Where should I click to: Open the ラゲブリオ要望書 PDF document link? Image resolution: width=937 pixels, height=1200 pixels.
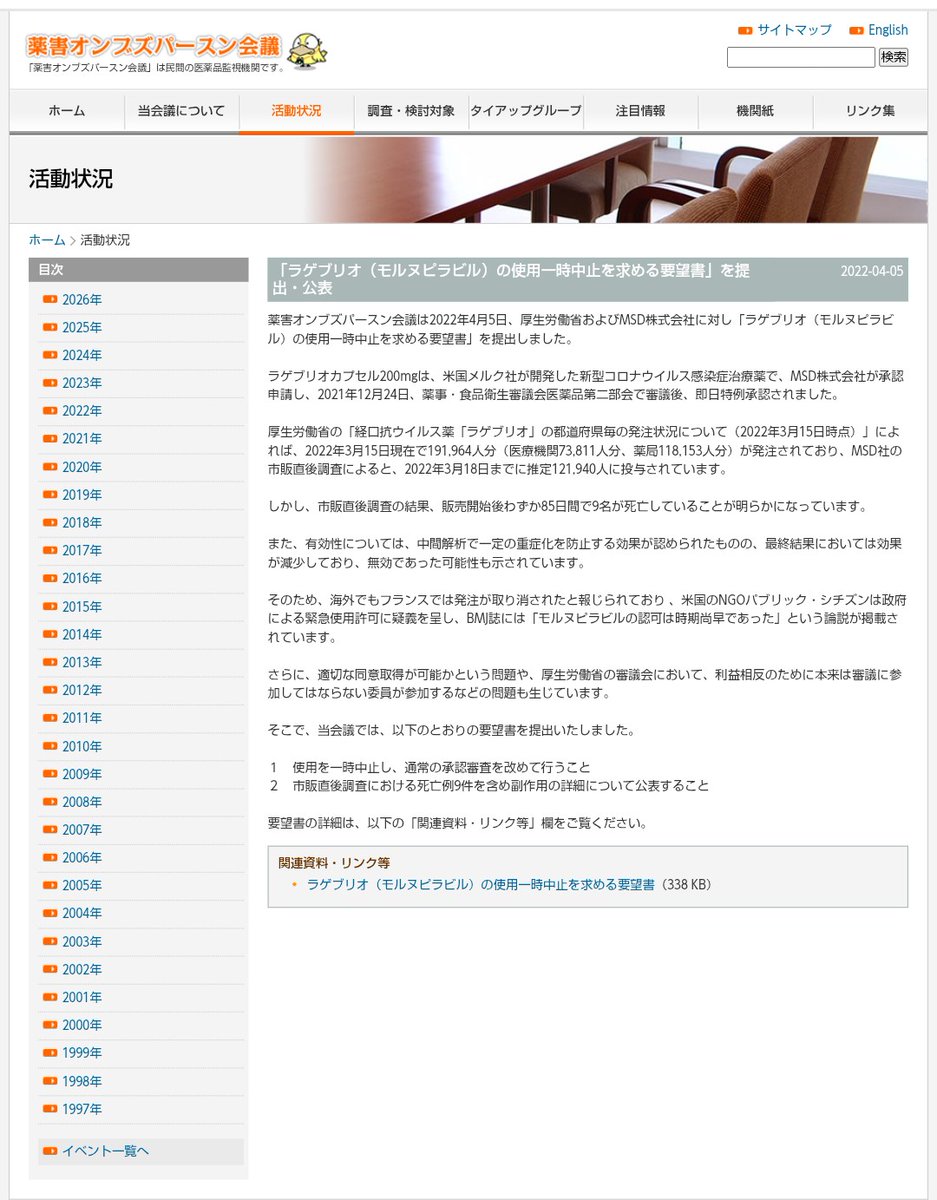[481, 885]
